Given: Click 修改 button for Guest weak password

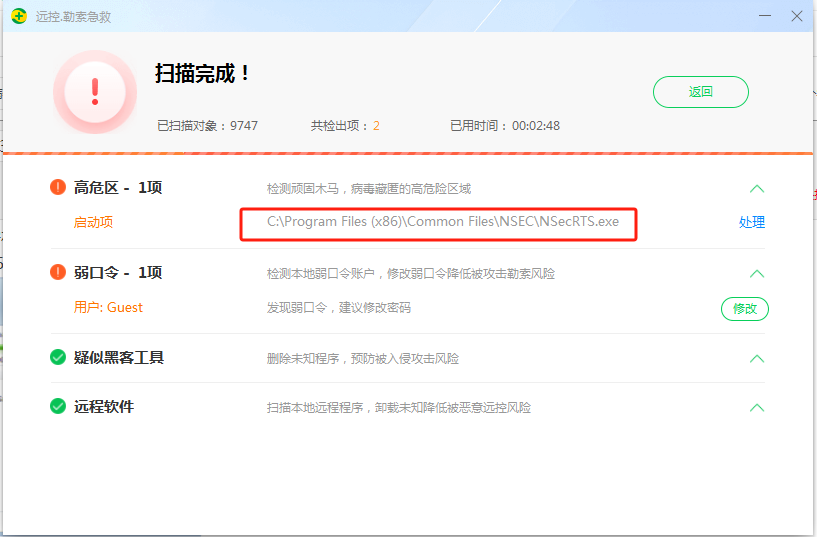Looking at the screenshot, I should coord(745,309).
